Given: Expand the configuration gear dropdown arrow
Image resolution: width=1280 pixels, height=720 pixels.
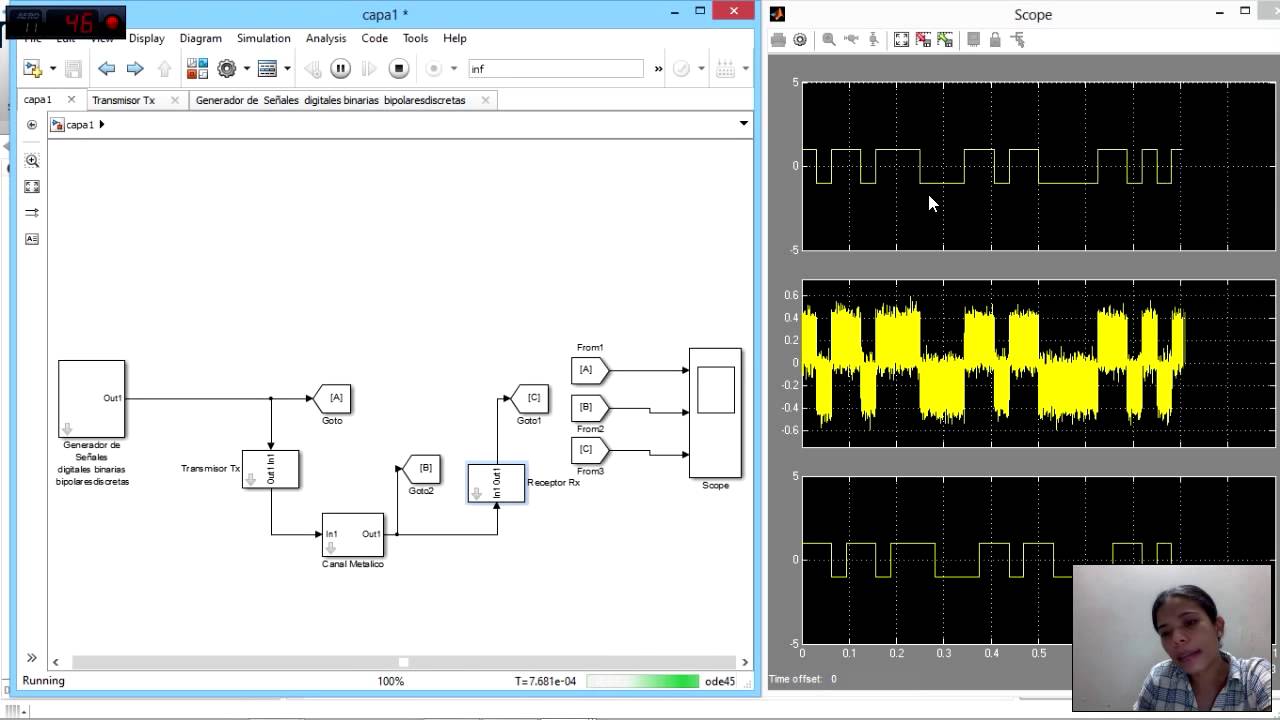Looking at the screenshot, I should 246,69.
